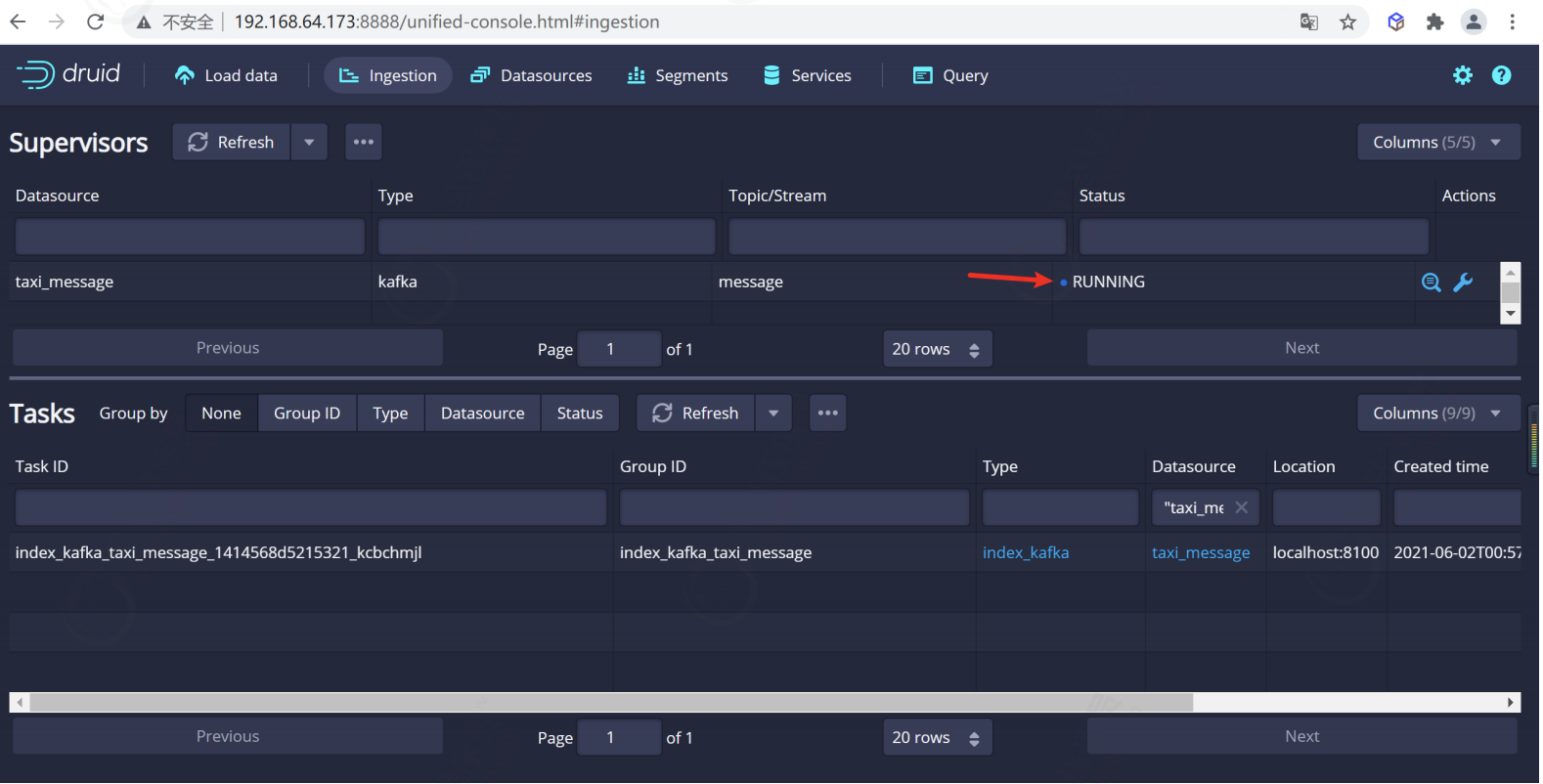The height and width of the screenshot is (784, 1543).
Task: Open the Columns (5/5) dropdown
Action: [x=1438, y=142]
